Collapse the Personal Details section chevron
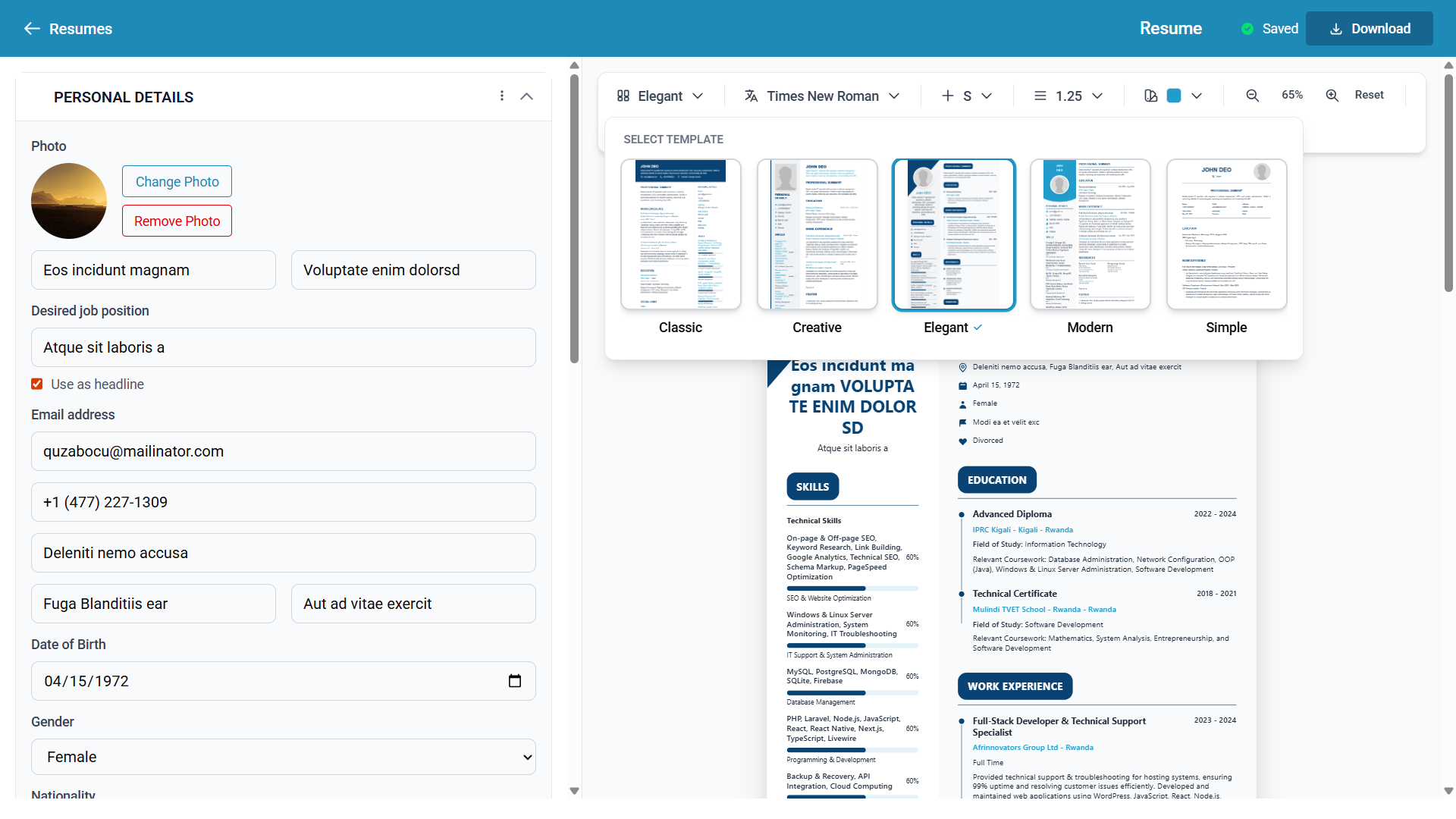1456x819 pixels. (527, 96)
